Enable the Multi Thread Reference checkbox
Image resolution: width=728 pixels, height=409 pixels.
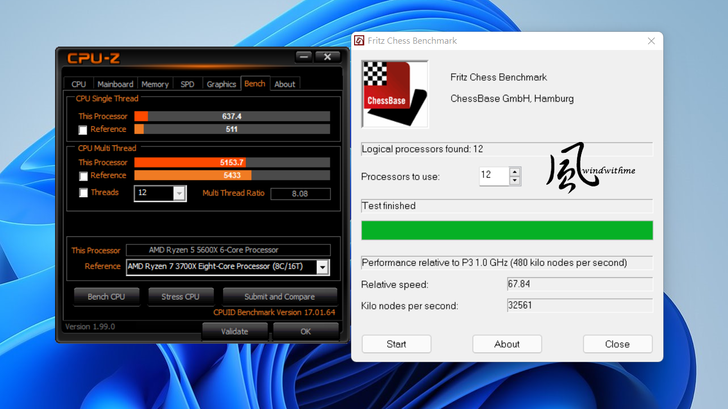click(83, 176)
